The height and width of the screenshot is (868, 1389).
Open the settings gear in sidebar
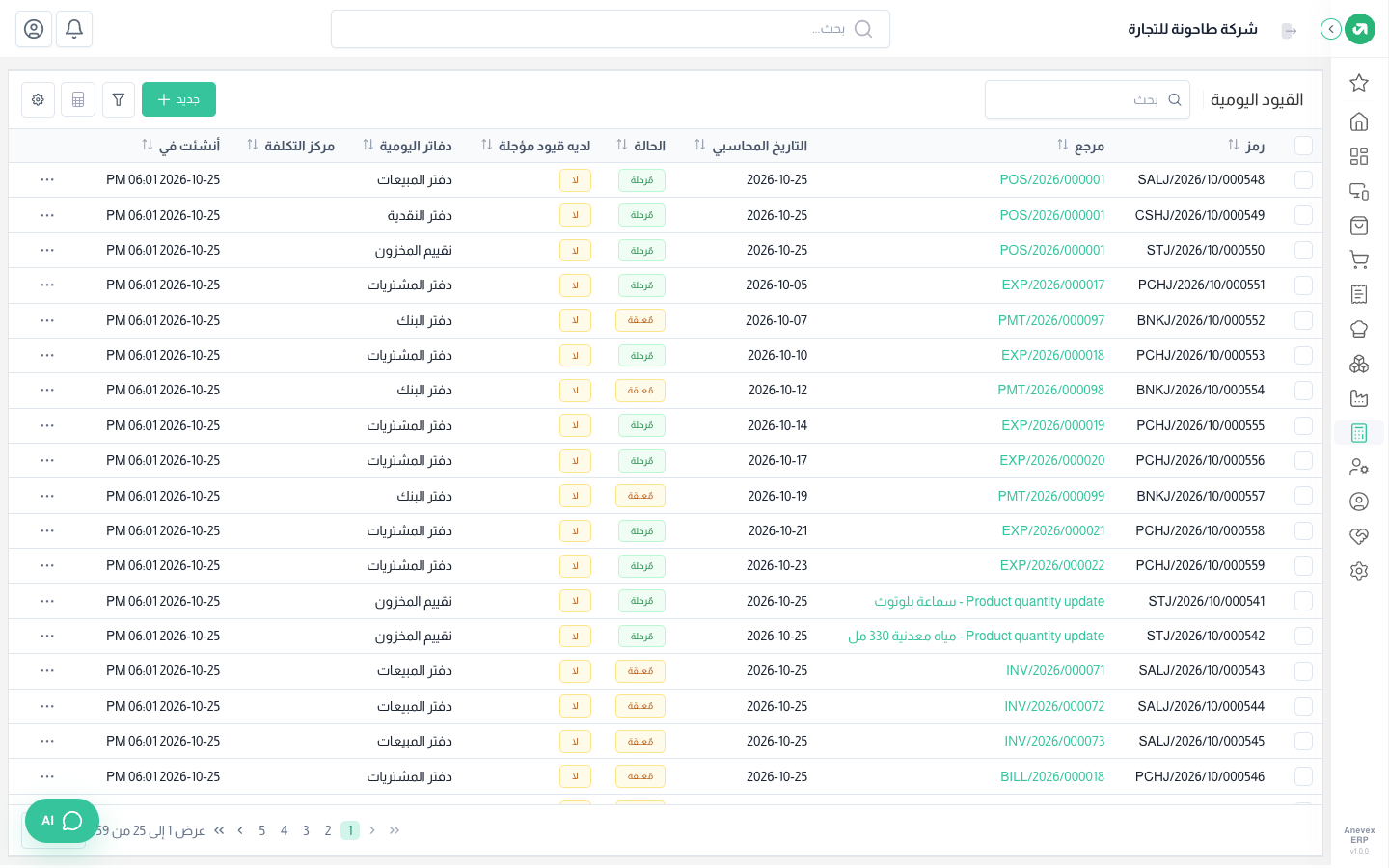pos(1359,571)
